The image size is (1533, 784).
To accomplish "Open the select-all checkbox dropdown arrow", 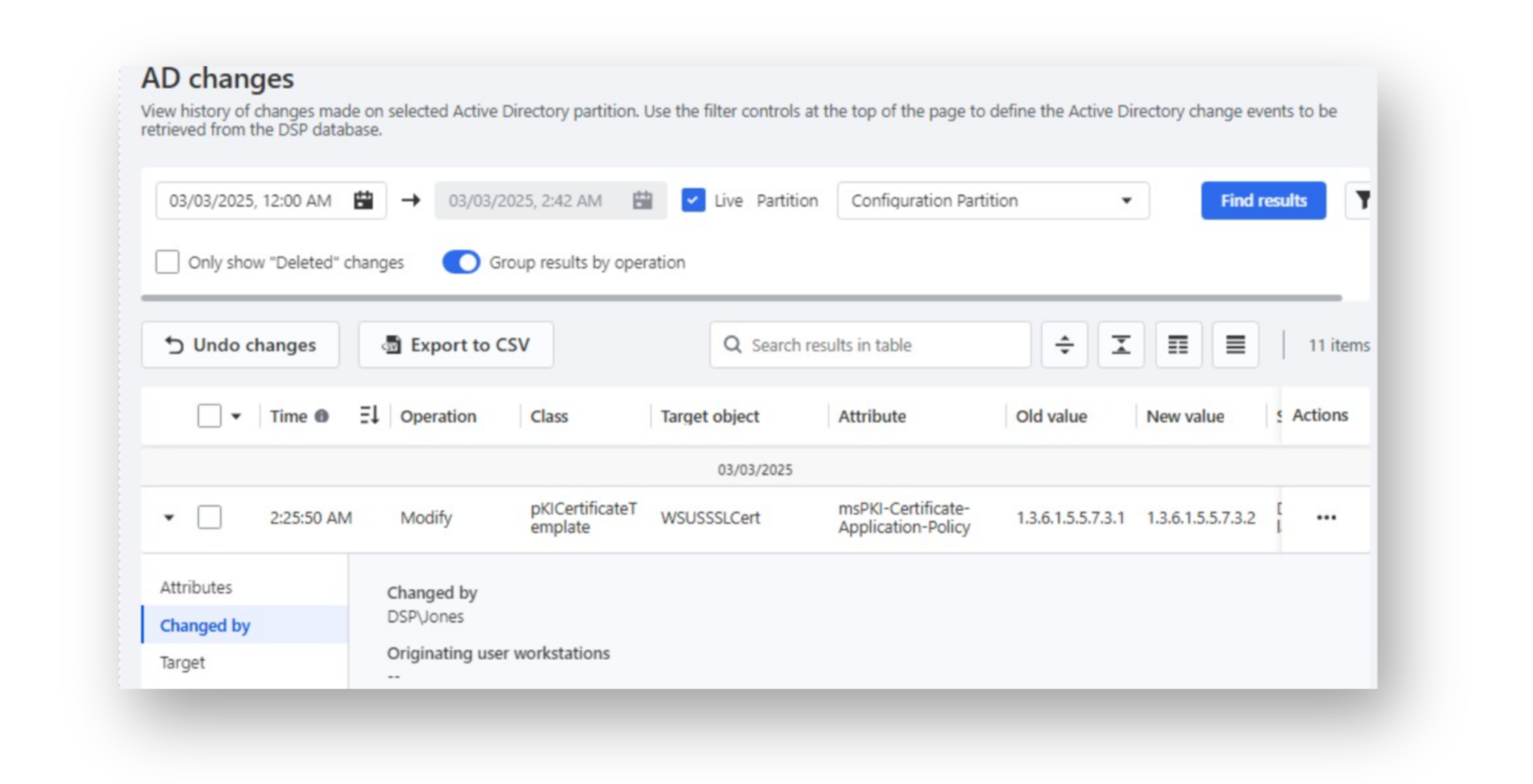I will tap(236, 416).
